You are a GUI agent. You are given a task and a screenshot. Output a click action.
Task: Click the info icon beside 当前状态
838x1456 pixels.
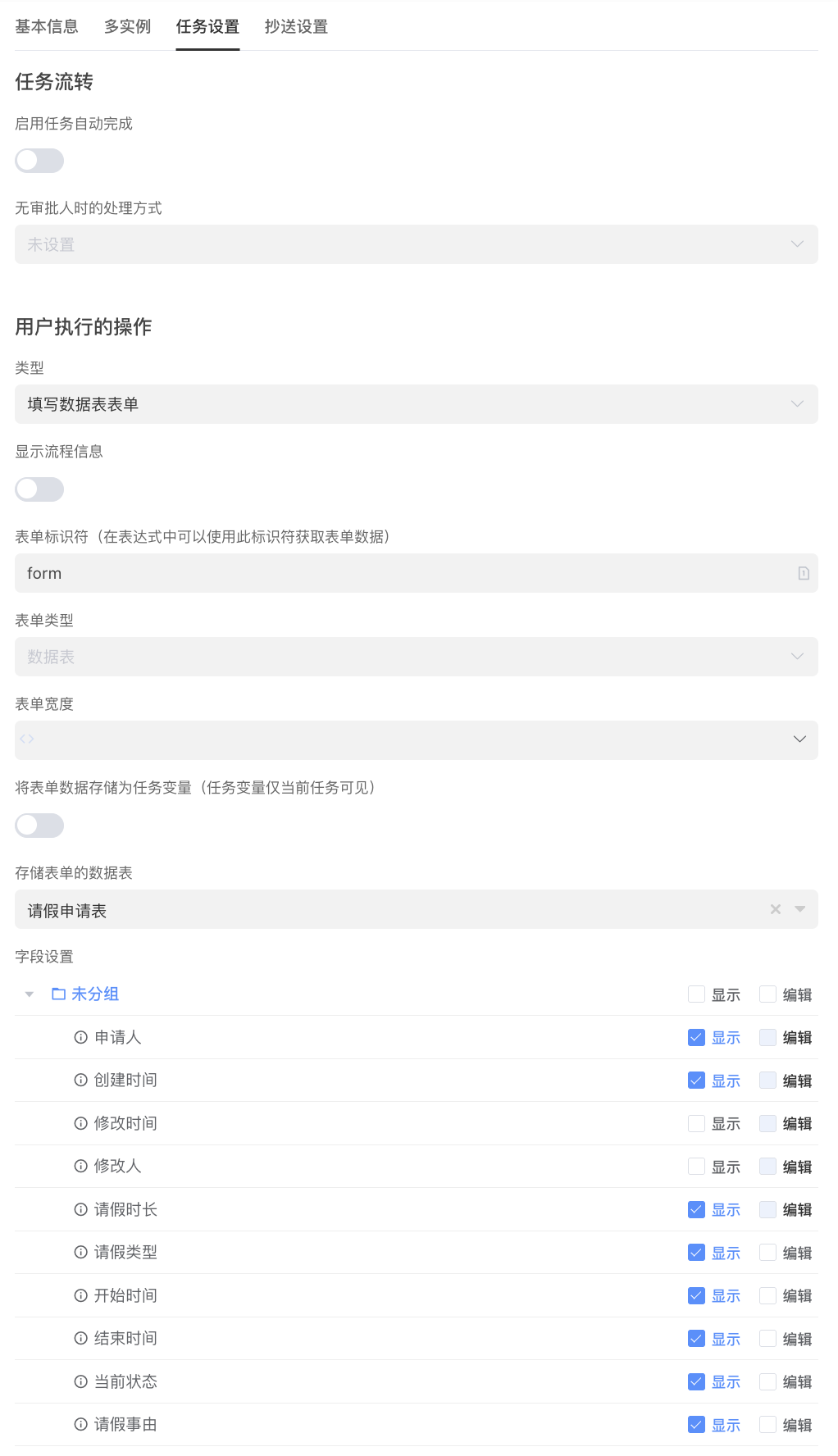80,1381
